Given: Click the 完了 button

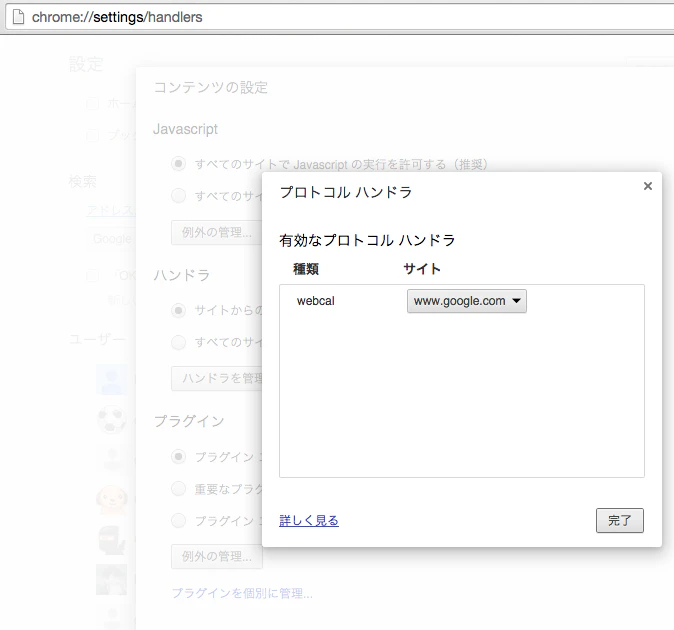Looking at the screenshot, I should (619, 520).
